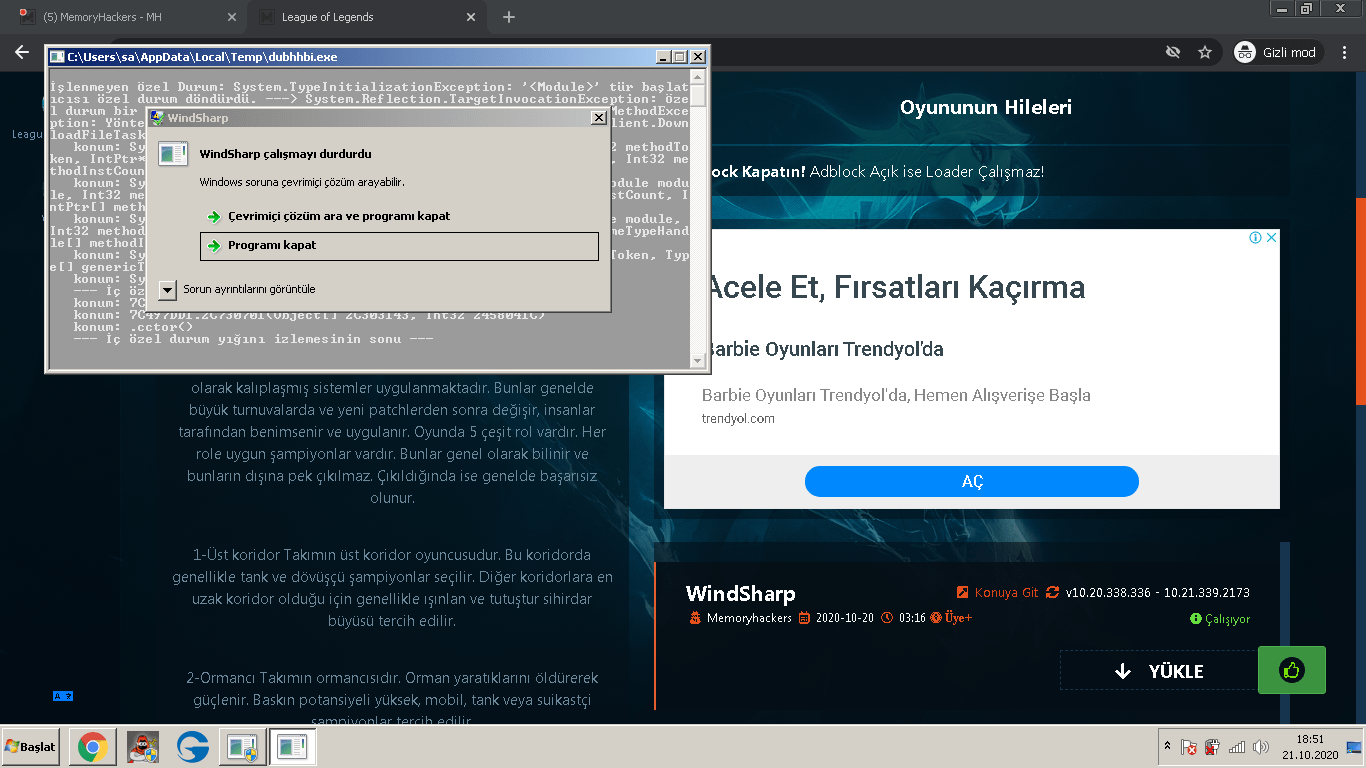Screen dimensions: 1366x768
Task: Switch to first console window taskbar item
Action: 242,747
